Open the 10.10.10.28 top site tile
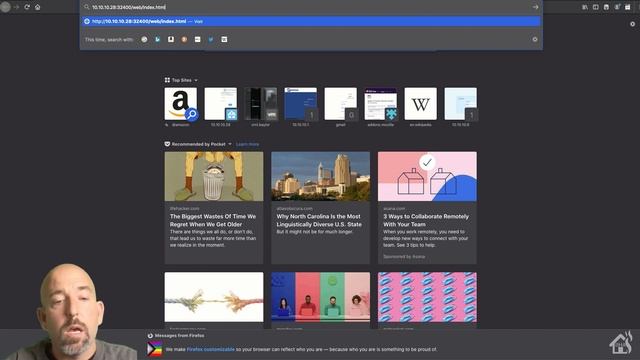The image size is (640, 360). pyautogui.click(x=220, y=104)
